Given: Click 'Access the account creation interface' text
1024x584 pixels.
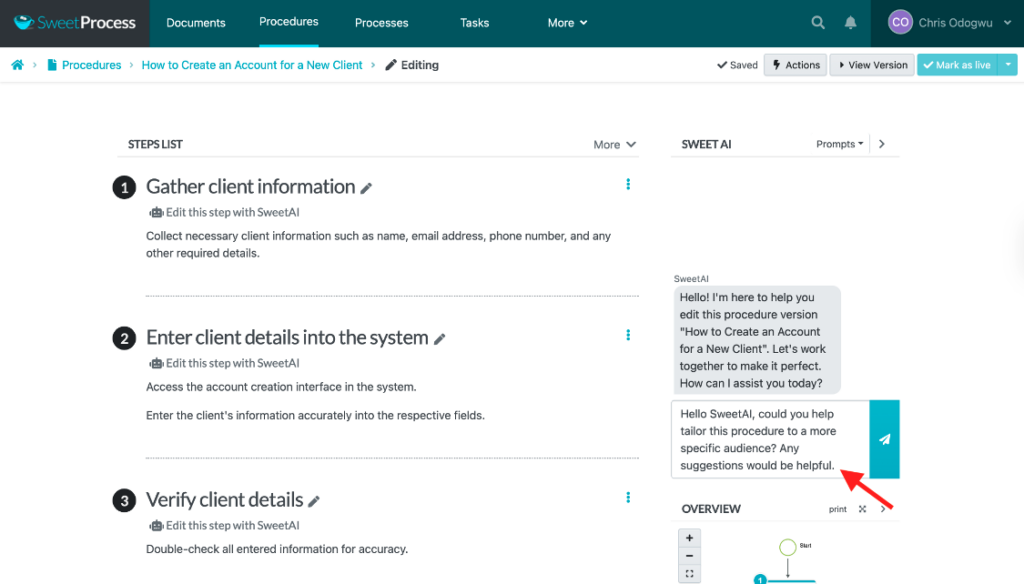Looking at the screenshot, I should point(281,387).
